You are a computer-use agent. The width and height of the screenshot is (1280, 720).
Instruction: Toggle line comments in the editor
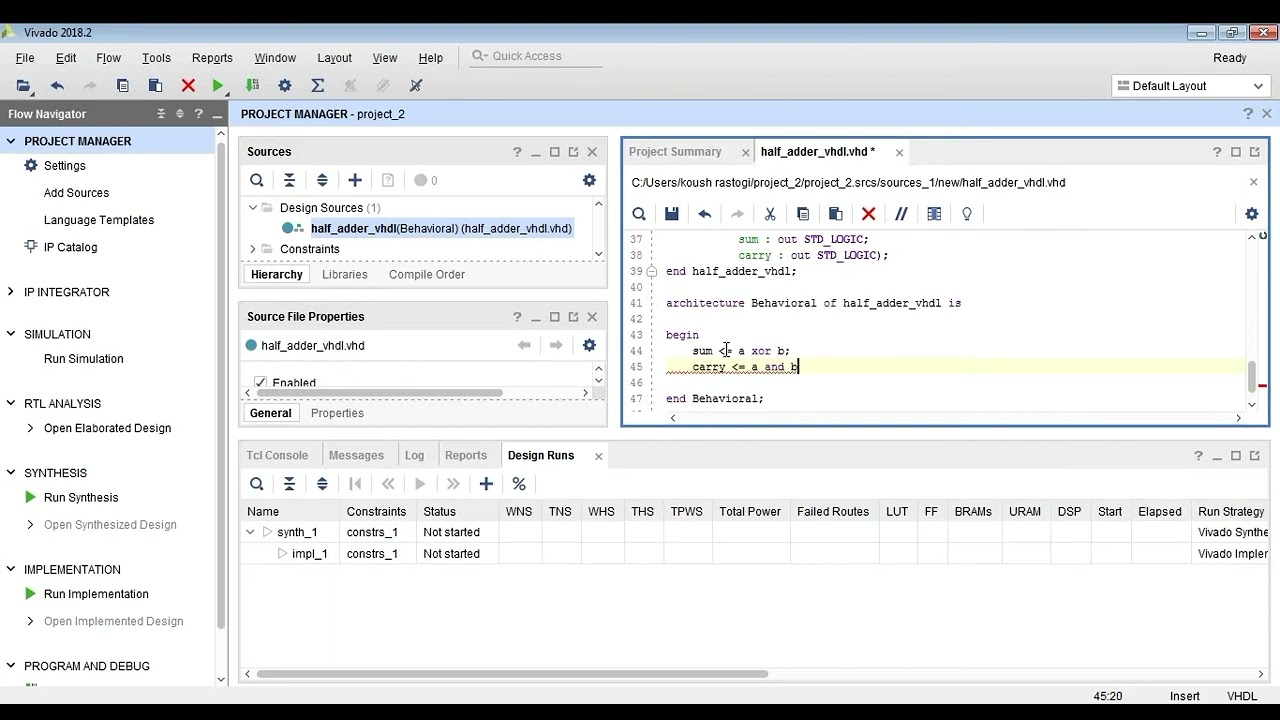901,214
